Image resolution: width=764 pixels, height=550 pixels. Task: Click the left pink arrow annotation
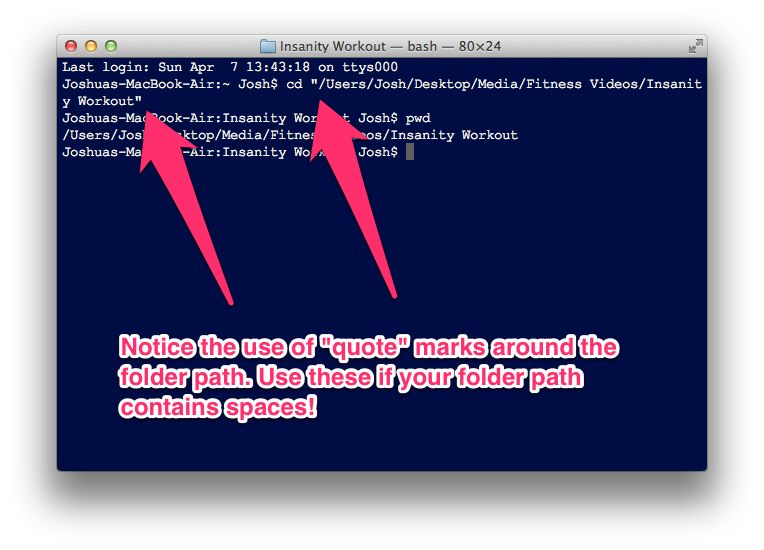pos(183,205)
